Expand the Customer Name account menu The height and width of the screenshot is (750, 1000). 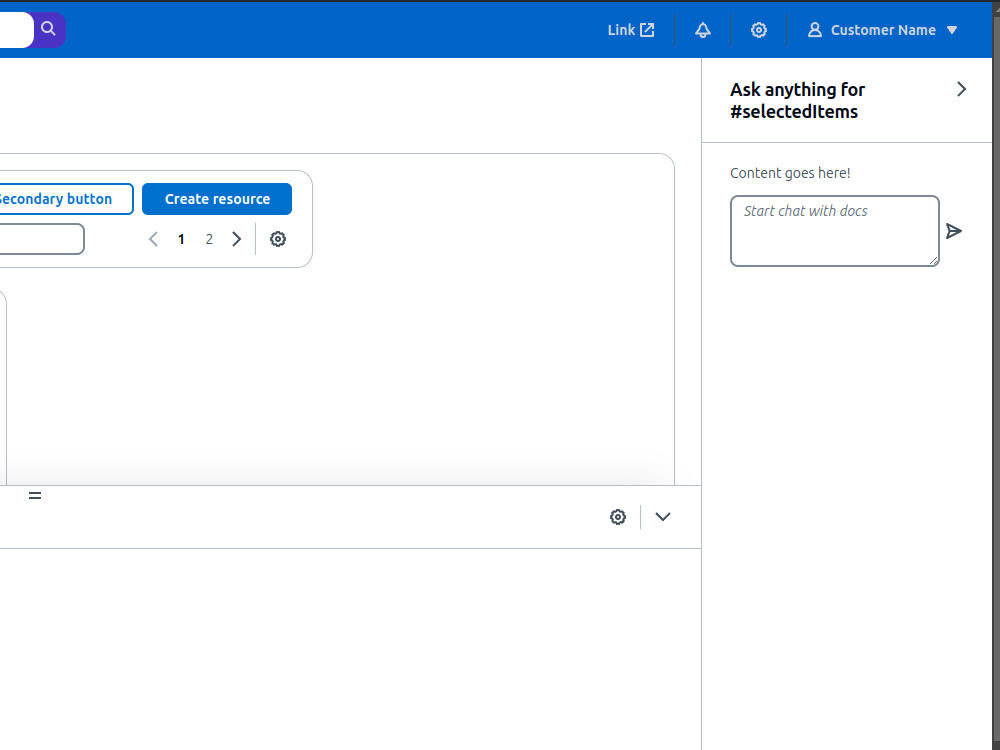(883, 30)
